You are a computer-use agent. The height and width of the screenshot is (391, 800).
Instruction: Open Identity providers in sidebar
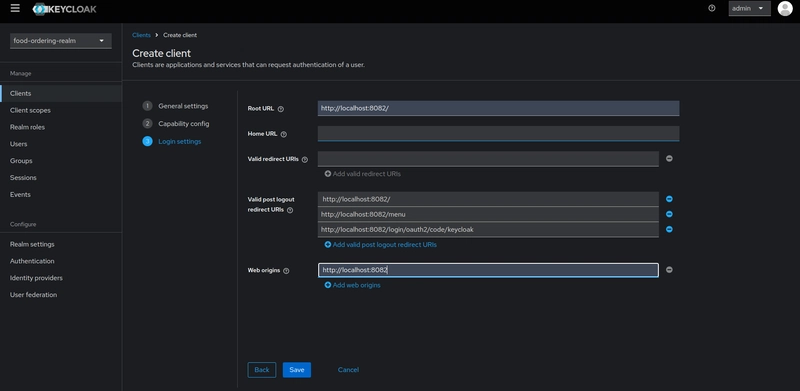61,278
